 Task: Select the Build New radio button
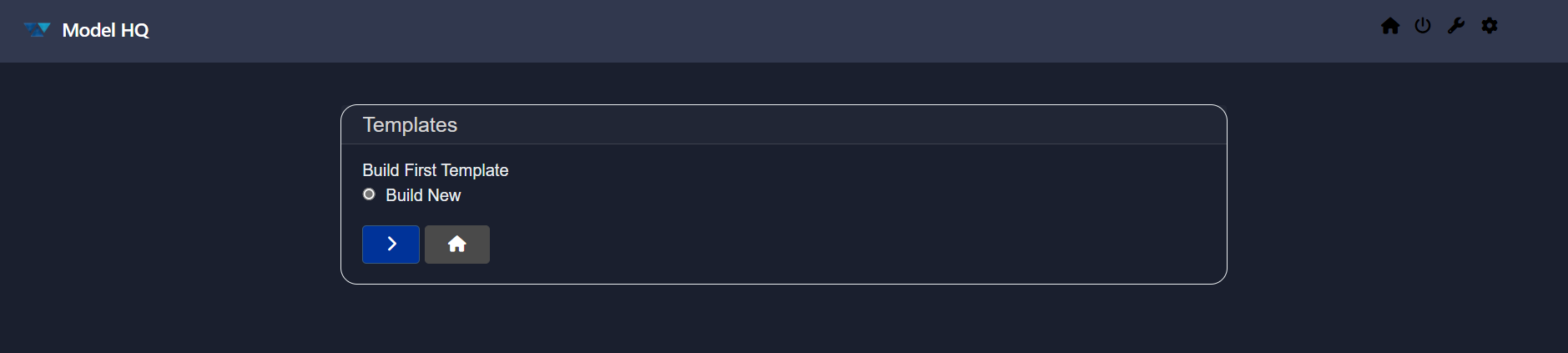click(x=369, y=194)
